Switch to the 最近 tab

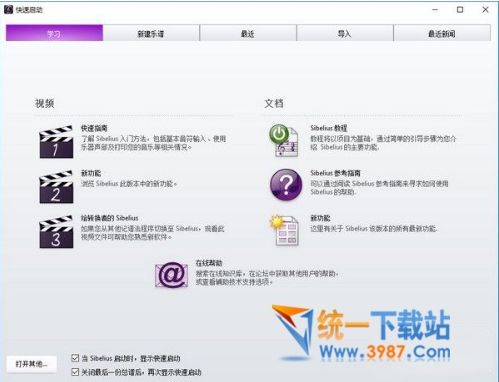point(248,33)
